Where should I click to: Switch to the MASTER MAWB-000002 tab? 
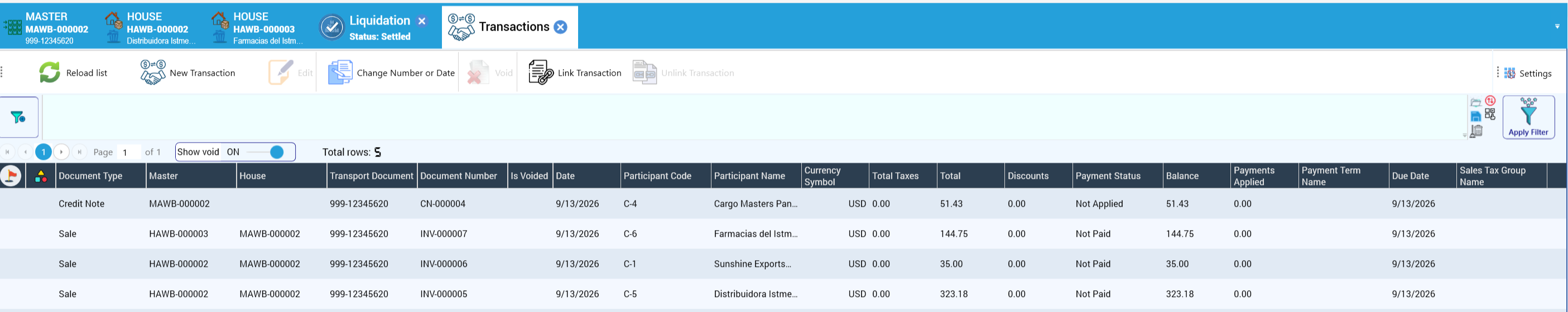tap(46, 28)
